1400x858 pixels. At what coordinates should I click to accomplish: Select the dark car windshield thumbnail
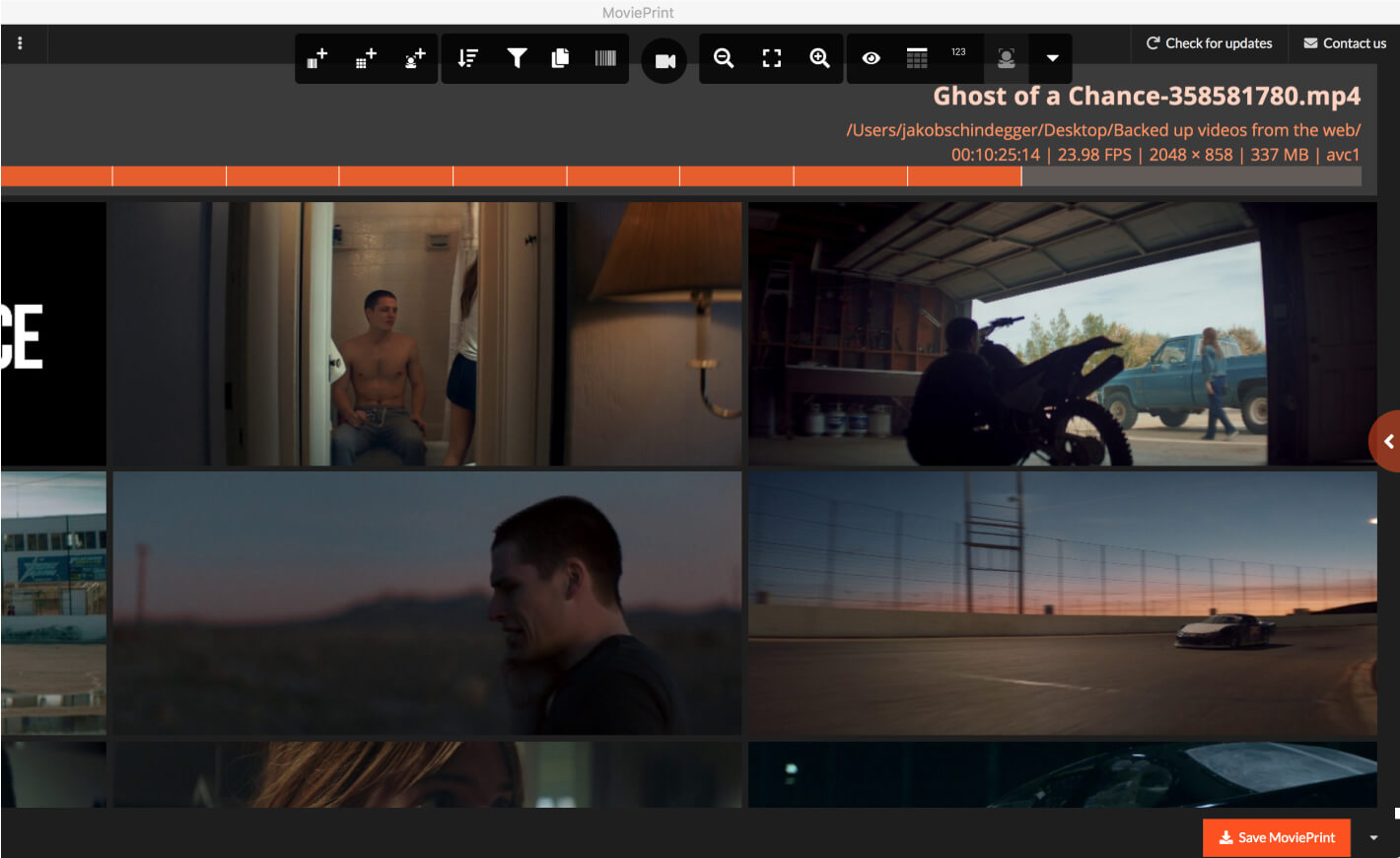1063,775
